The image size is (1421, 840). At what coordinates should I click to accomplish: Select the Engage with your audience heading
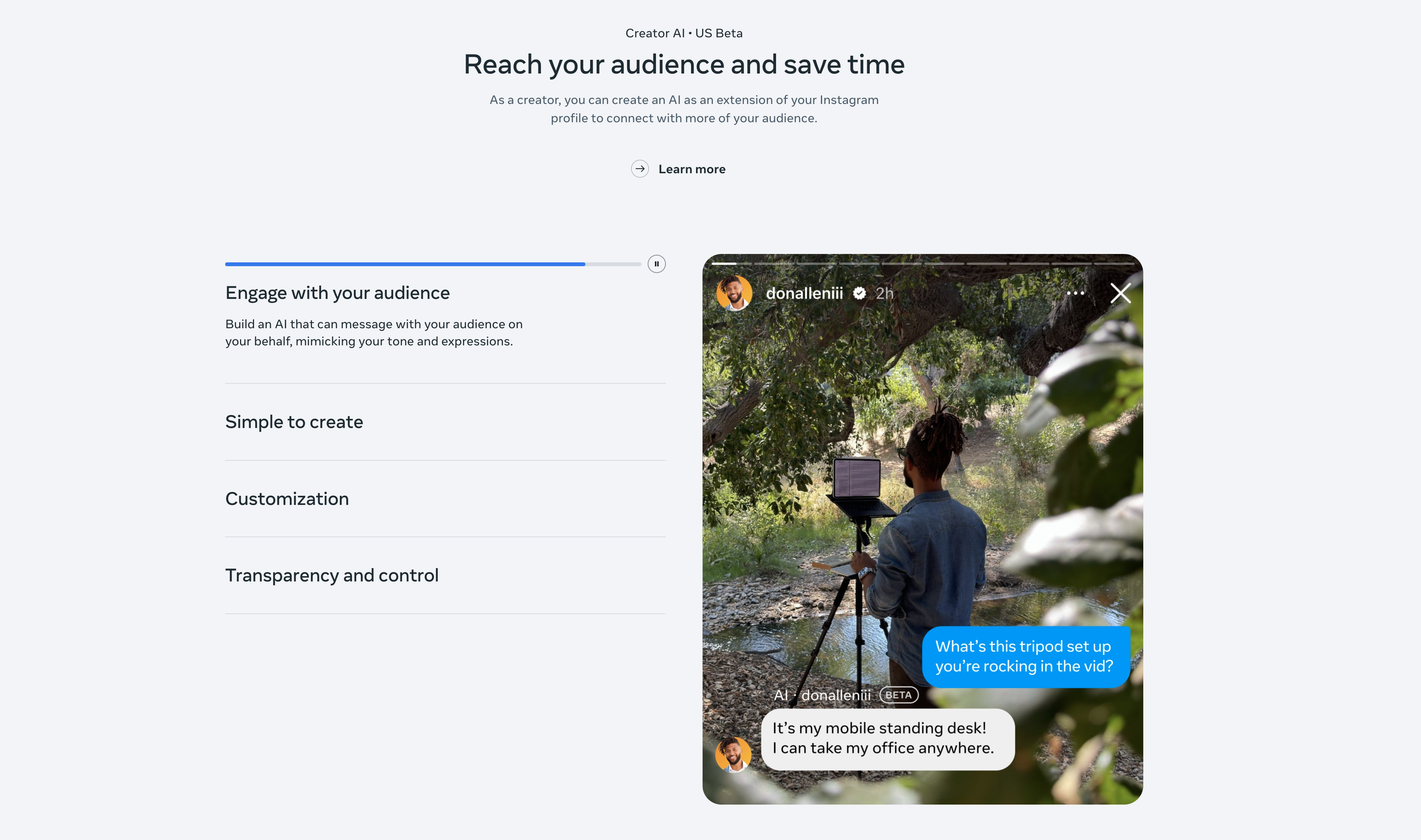click(x=338, y=293)
